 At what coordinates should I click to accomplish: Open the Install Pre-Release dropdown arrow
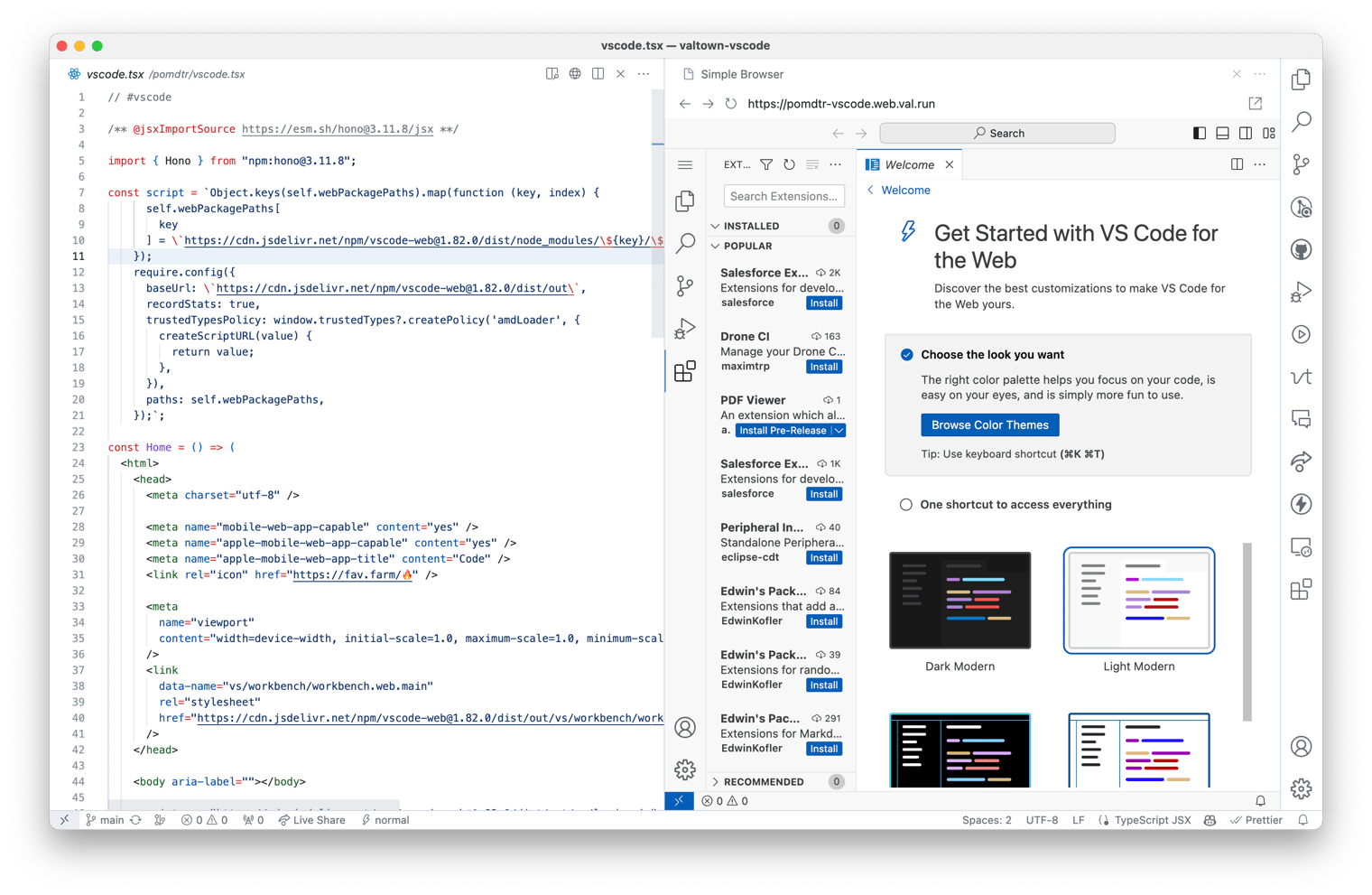click(x=839, y=431)
